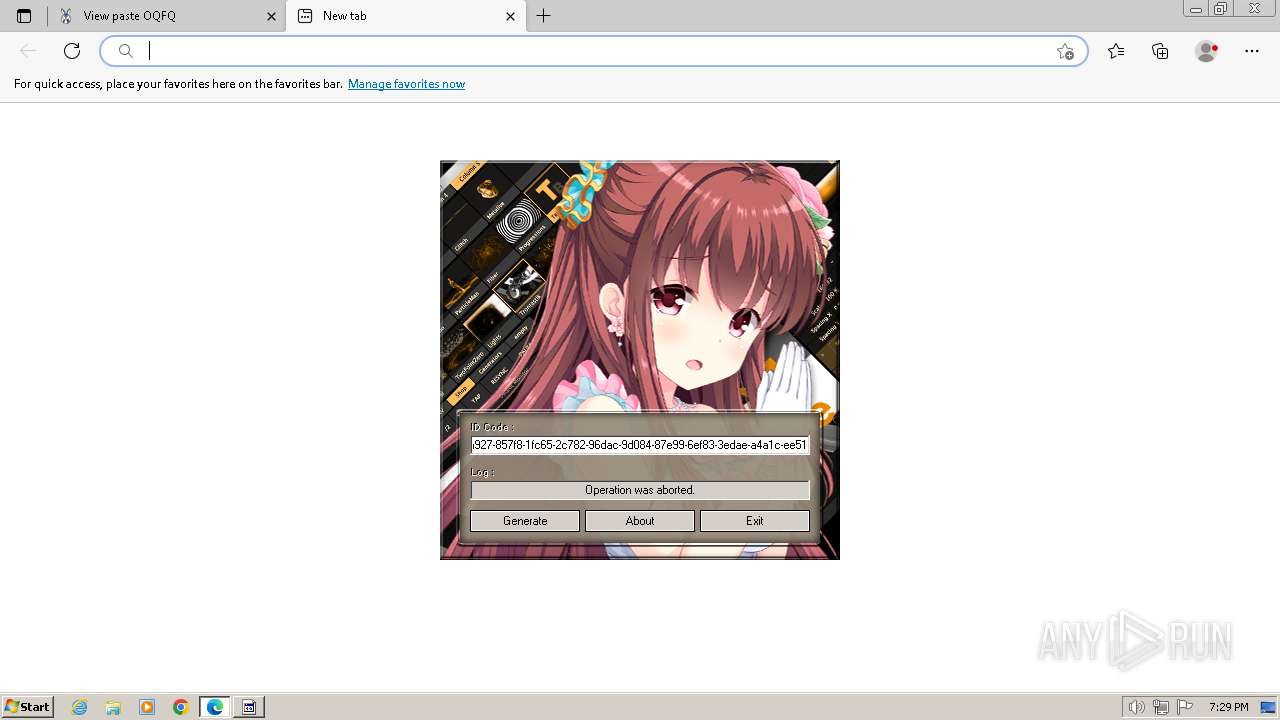
Task: Open the About button in keygen
Action: [640, 521]
